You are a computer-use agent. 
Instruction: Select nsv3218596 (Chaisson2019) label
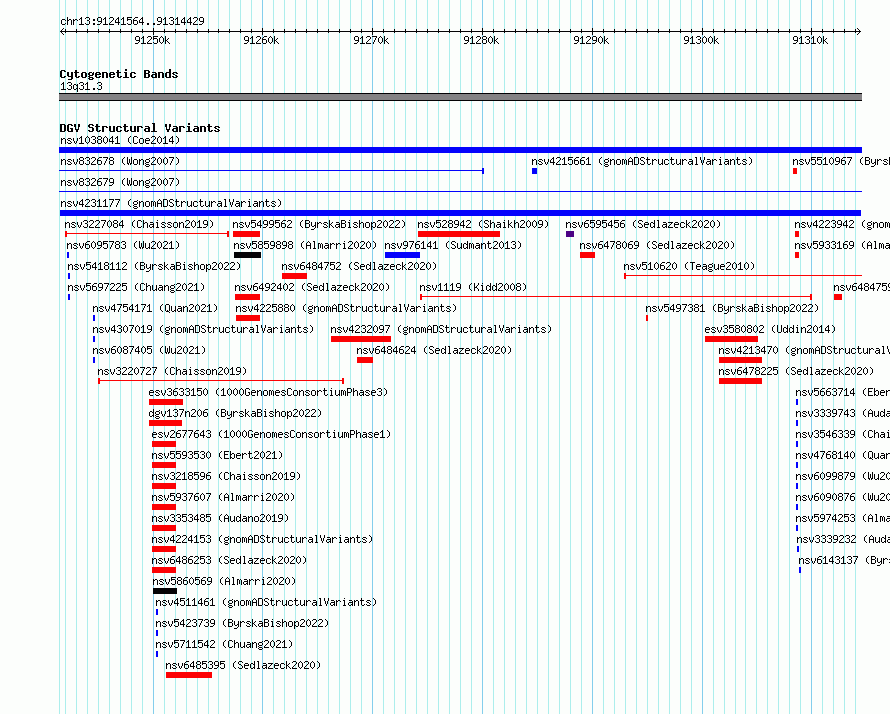[x=226, y=476]
